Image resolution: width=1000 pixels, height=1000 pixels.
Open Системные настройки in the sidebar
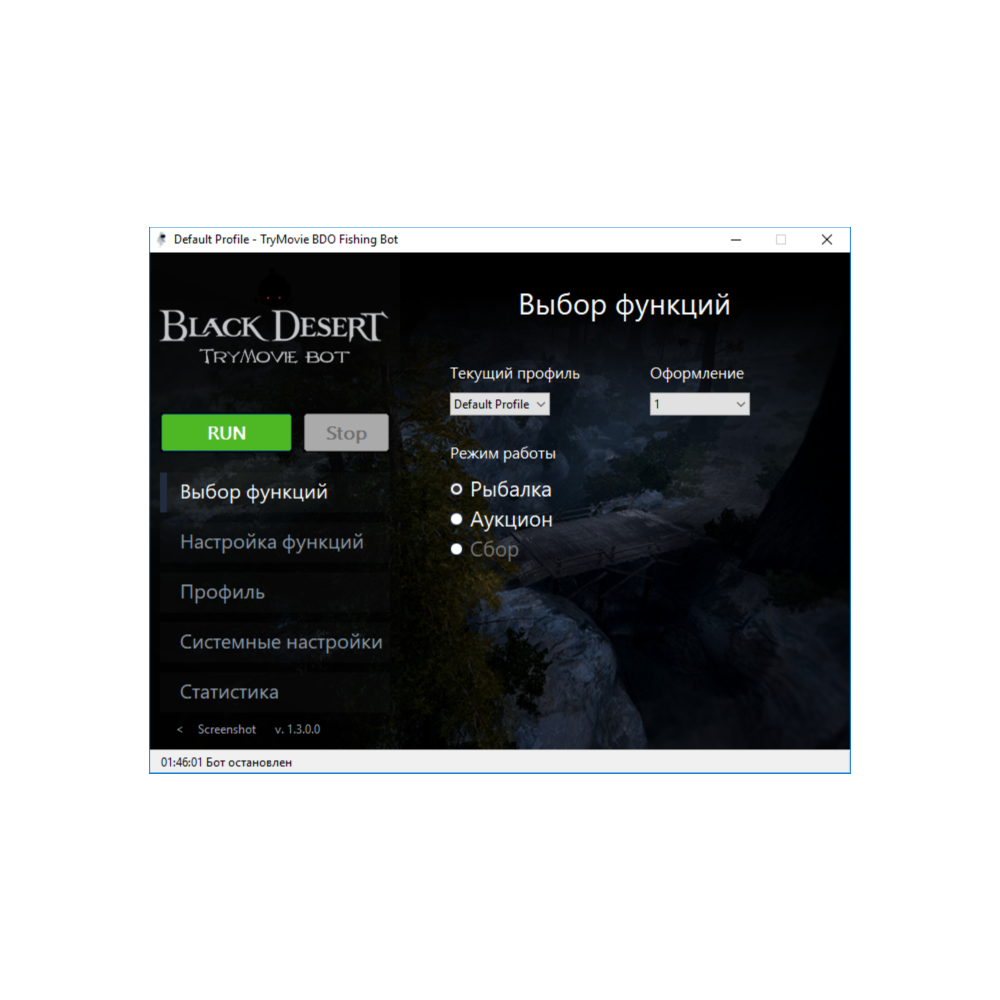point(275,642)
